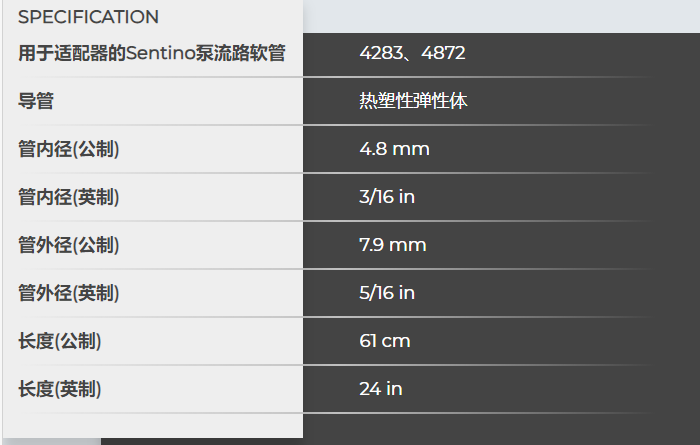This screenshot has height=445, width=700.
Task: Select the 长度(公制) row label
Action: 60,341
